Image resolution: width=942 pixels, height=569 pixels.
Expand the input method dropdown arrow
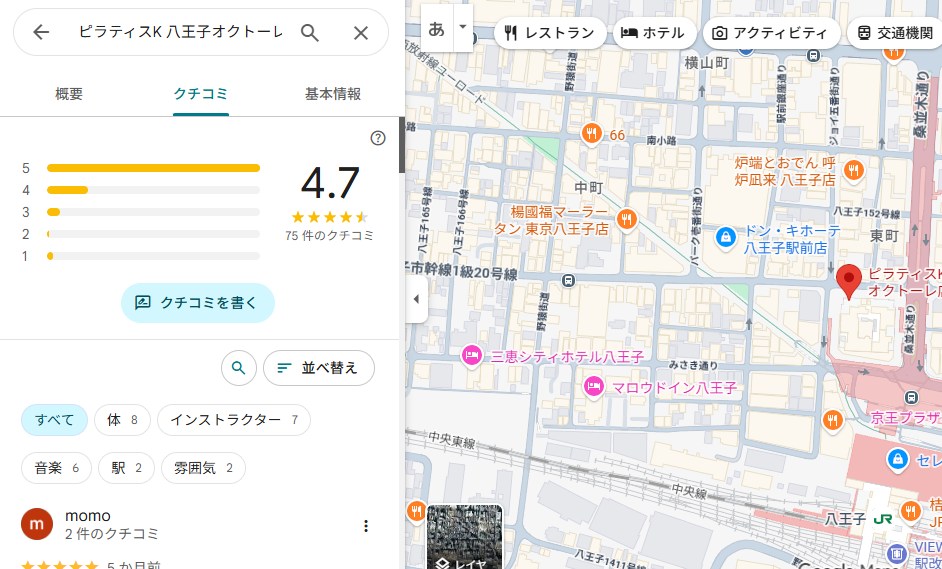(x=462, y=29)
